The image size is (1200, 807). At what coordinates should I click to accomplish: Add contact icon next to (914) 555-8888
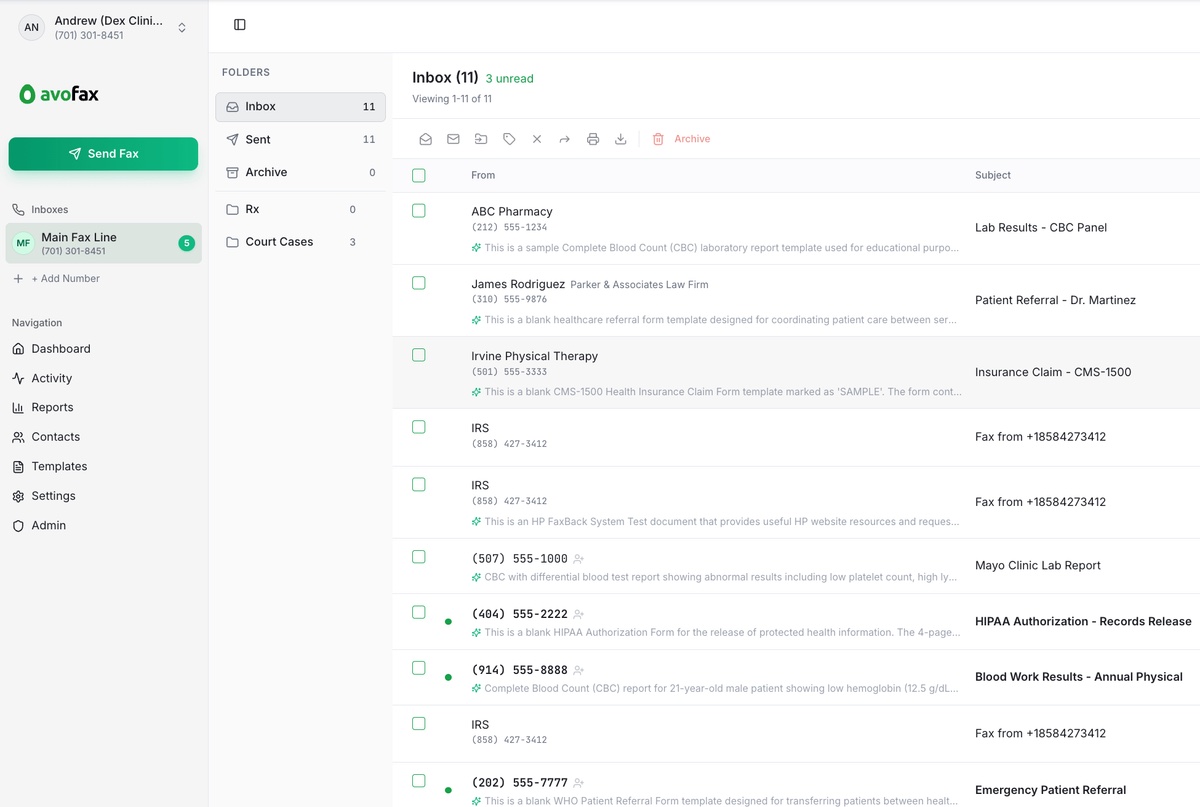click(x=579, y=670)
